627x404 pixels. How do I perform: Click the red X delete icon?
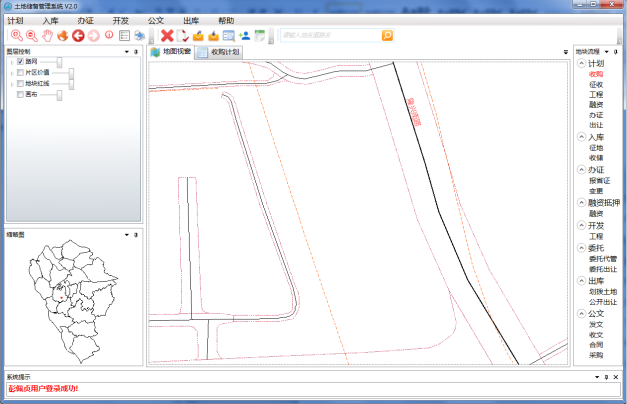pyautogui.click(x=167, y=36)
